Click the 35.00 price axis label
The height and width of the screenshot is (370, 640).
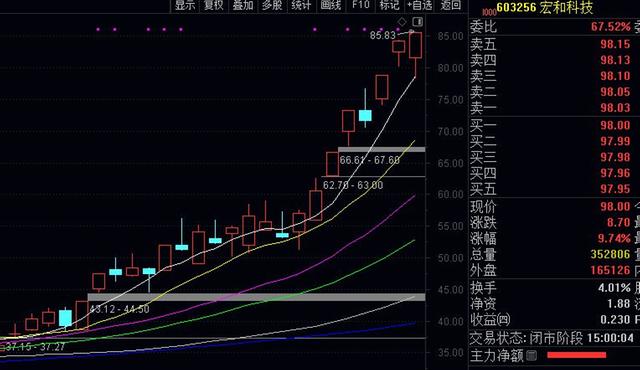click(x=451, y=353)
